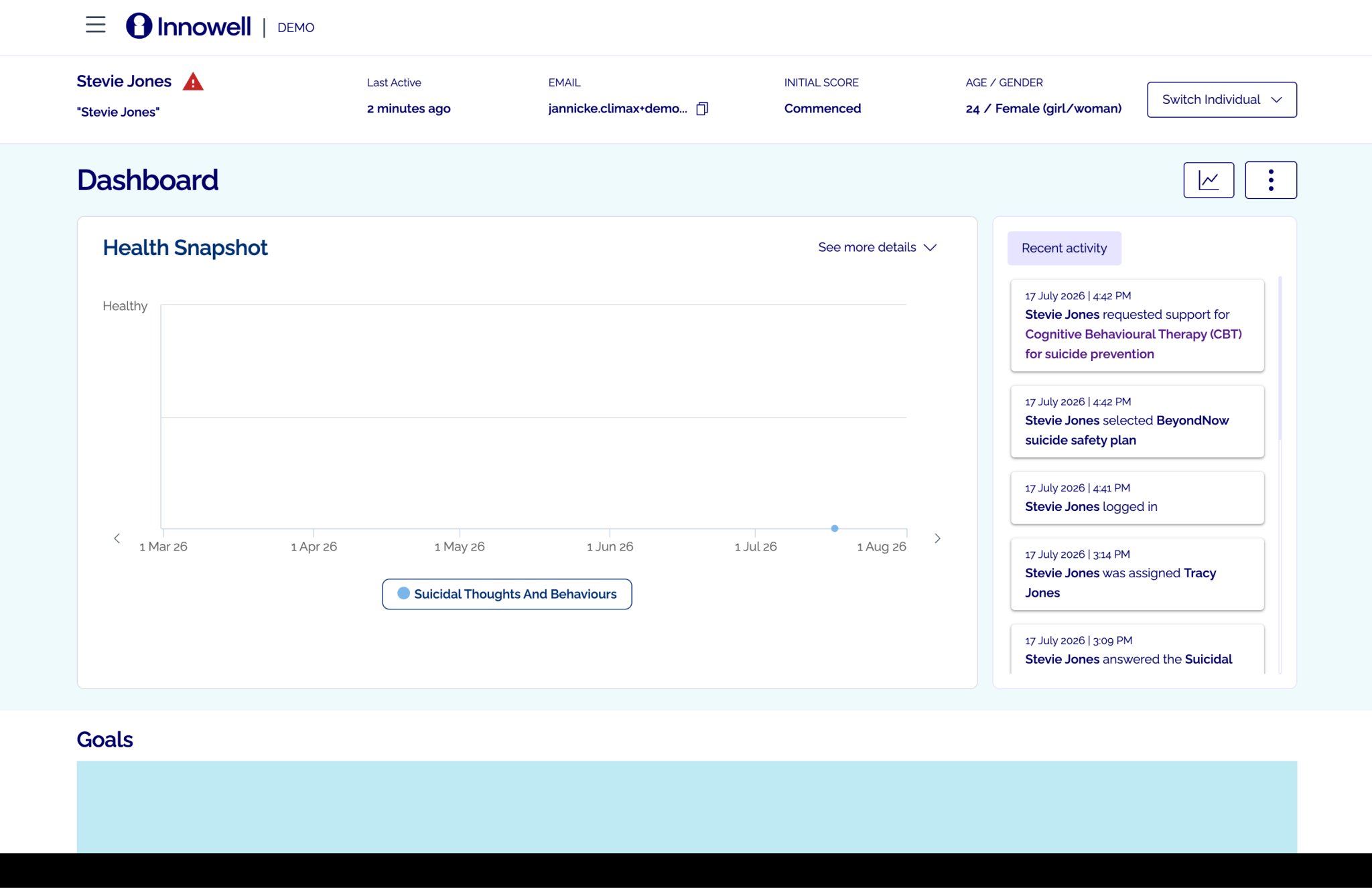Click the Healthy y-axis label
The width and height of the screenshot is (1372, 888).
point(125,306)
